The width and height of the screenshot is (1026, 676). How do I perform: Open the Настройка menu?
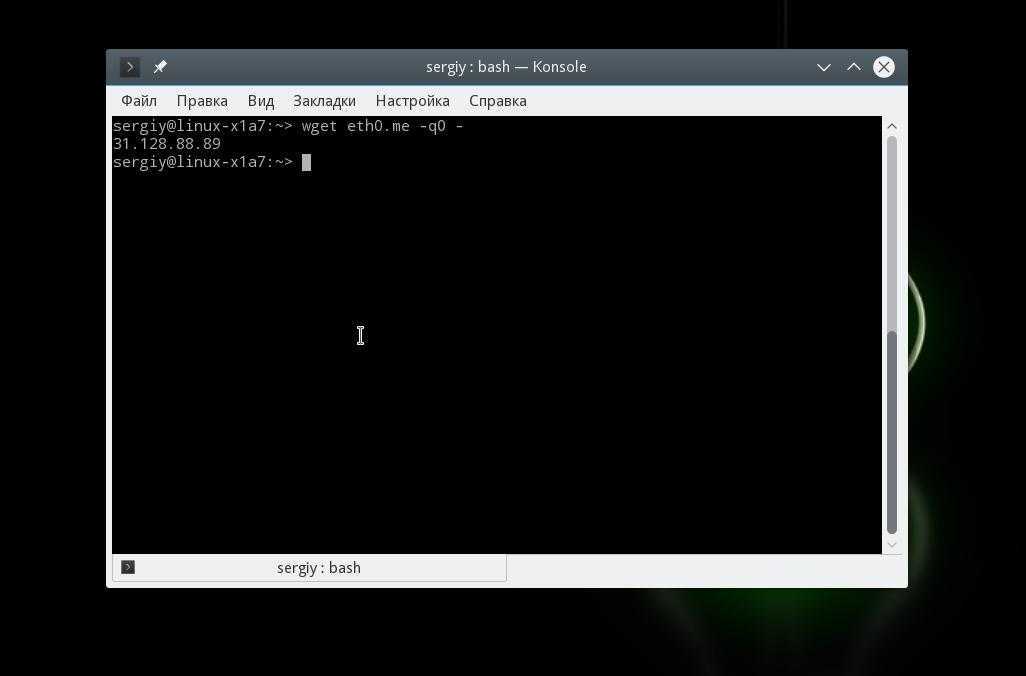412,101
